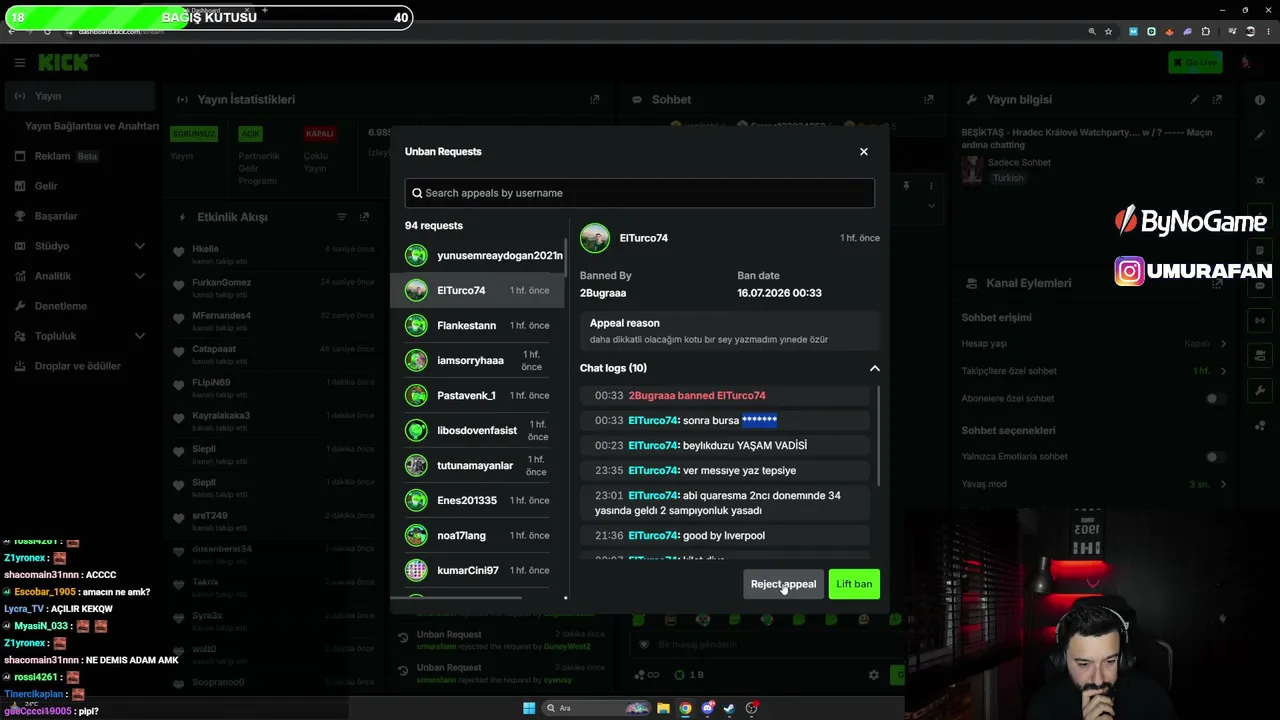Click the info icon in right toolbar
The width and height of the screenshot is (1280, 720).
(1260, 100)
